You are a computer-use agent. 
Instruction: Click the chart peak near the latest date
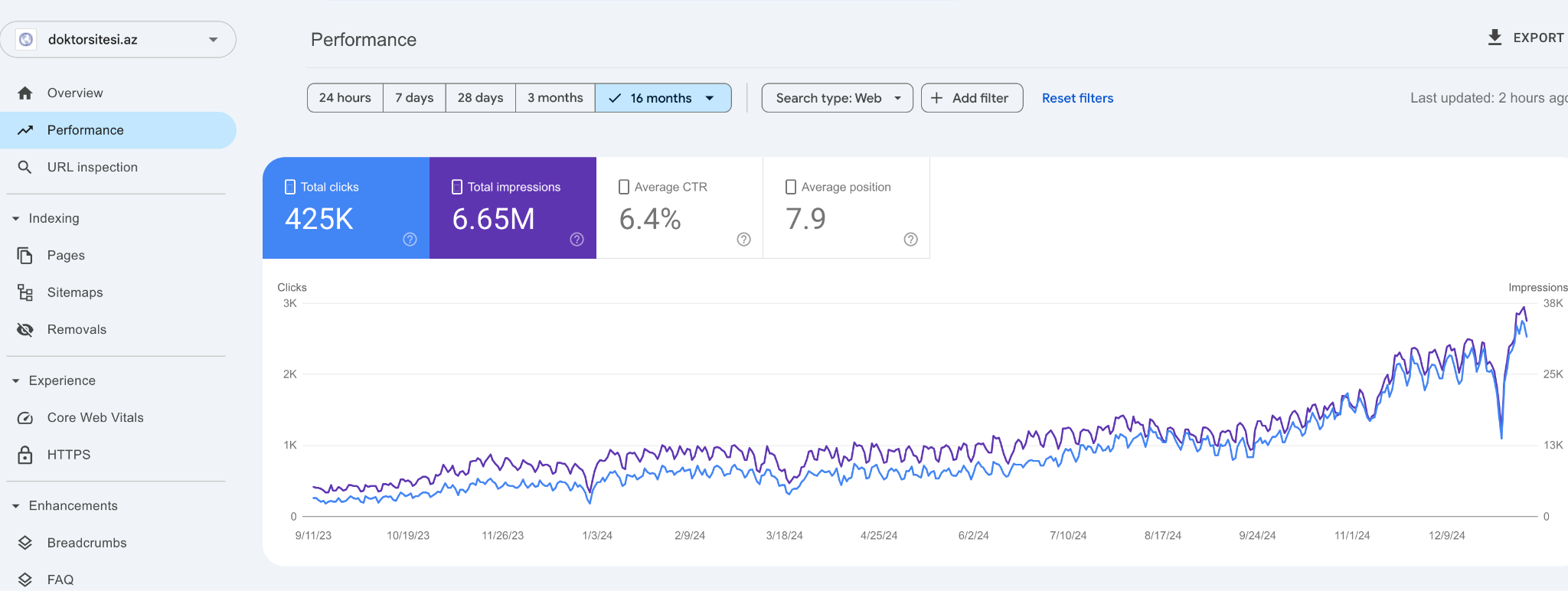(x=1524, y=308)
